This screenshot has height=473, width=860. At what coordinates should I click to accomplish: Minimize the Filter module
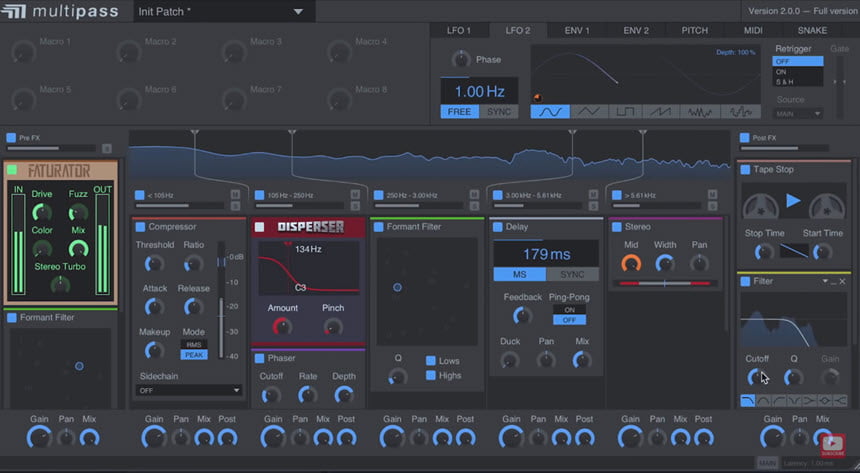(834, 282)
